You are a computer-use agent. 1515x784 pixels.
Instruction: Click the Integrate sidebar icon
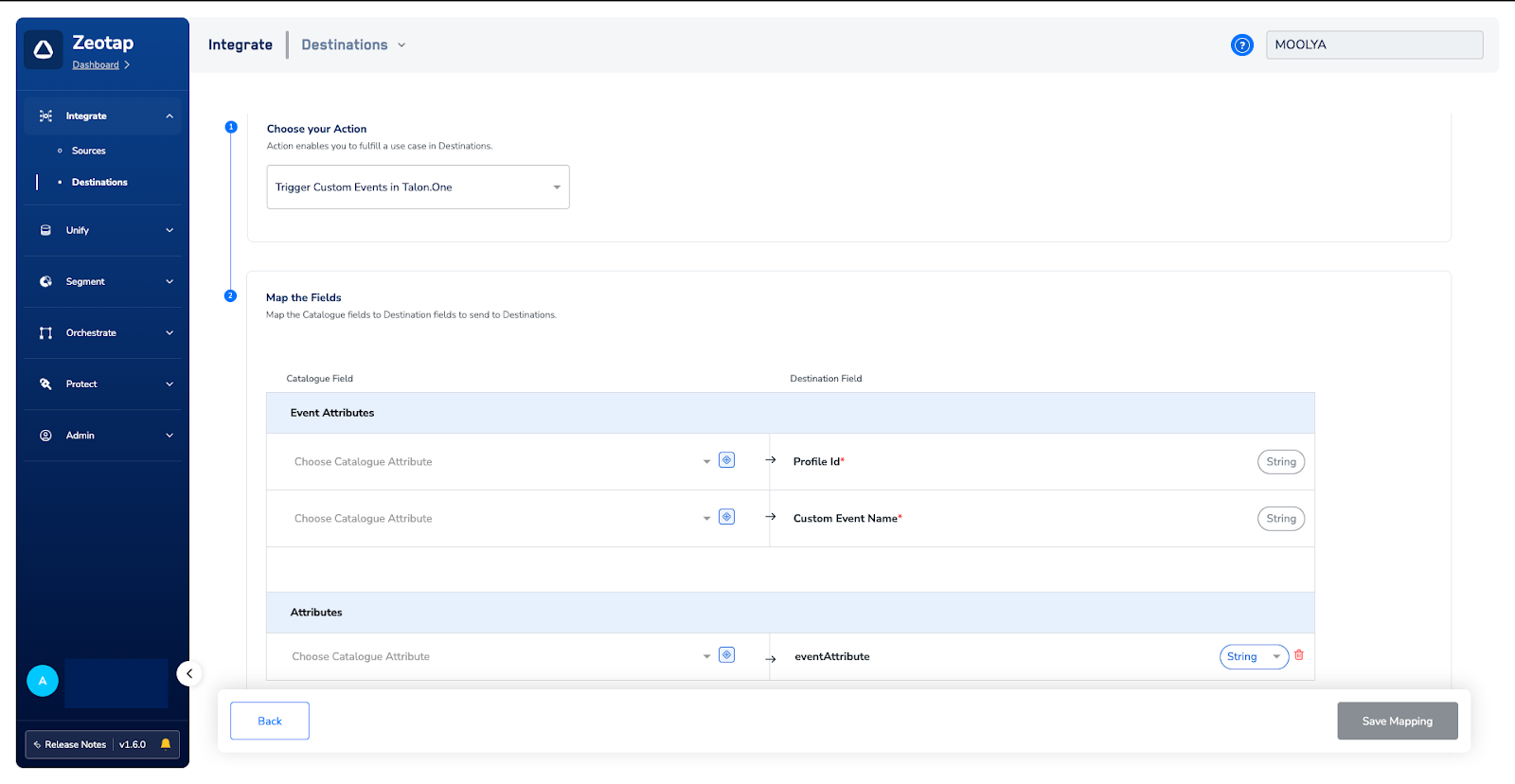[x=45, y=116]
